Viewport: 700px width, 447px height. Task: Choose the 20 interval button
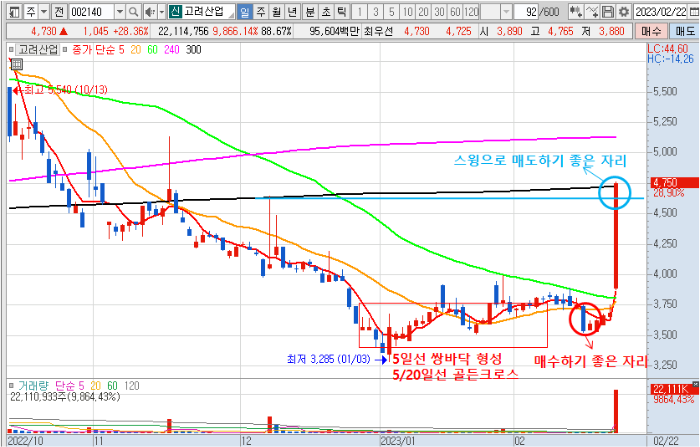click(423, 12)
